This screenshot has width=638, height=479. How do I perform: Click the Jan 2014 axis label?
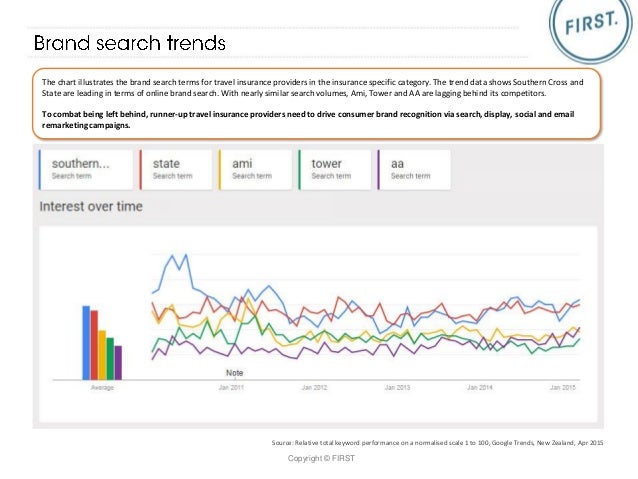[x=480, y=387]
